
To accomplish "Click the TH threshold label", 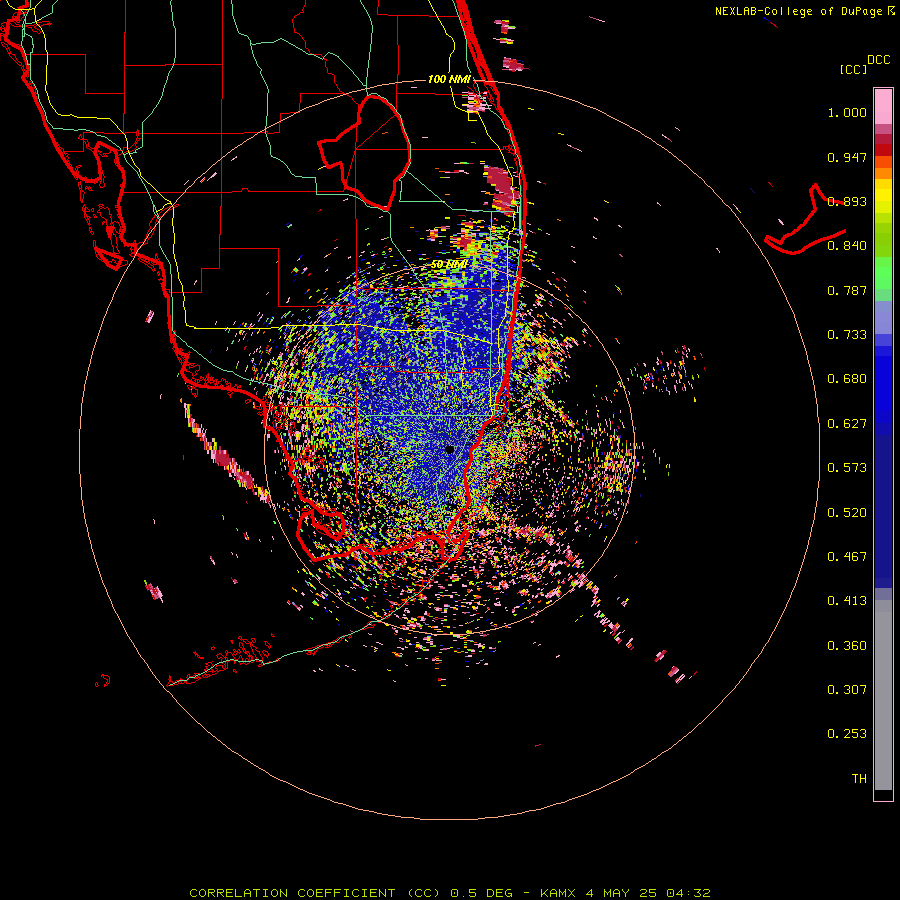I will coord(859,779).
